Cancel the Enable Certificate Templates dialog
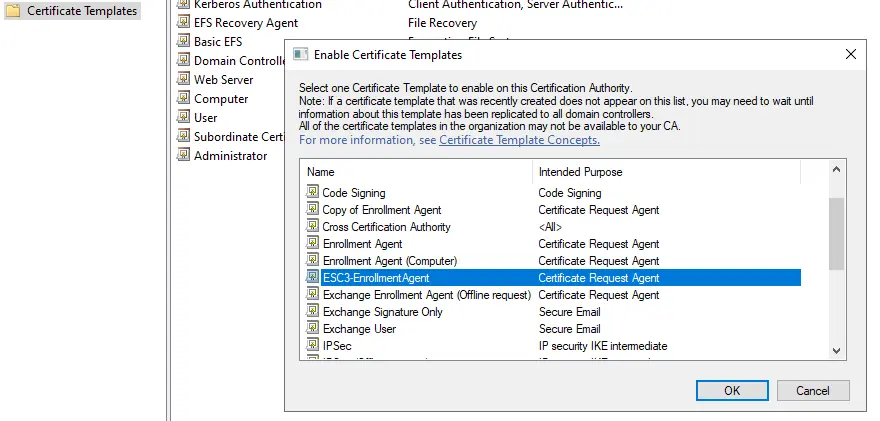Image resolution: width=880 pixels, height=421 pixels. point(813,391)
